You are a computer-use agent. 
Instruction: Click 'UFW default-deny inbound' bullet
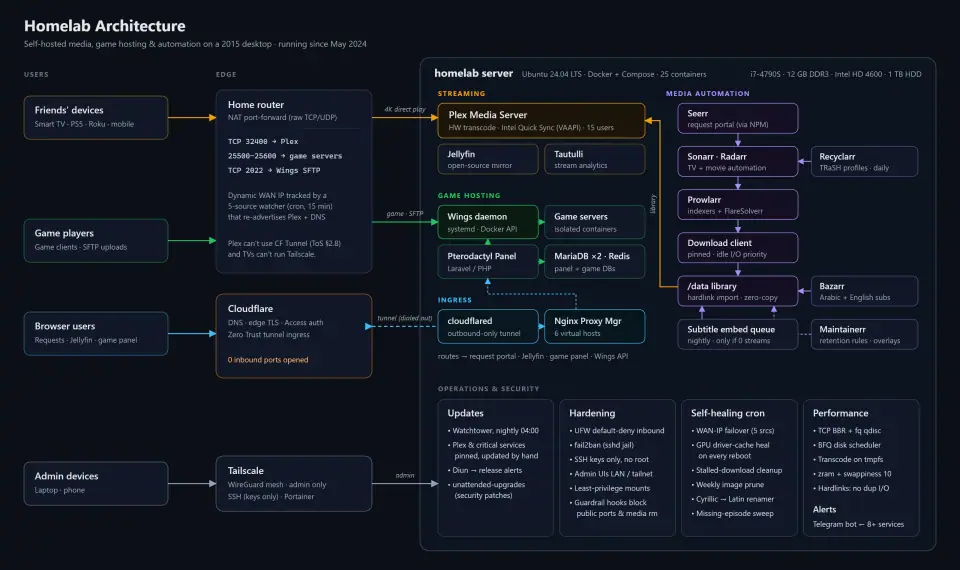(x=617, y=431)
